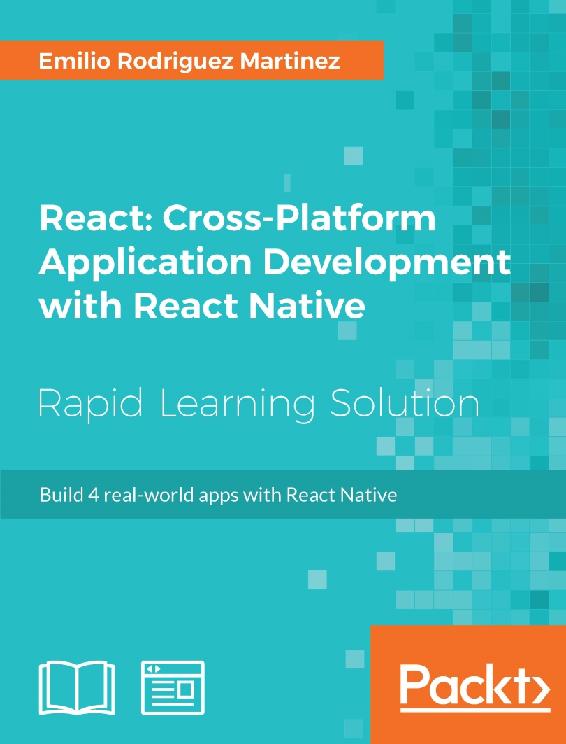Screen dimensions: 566x744
Task: Click title line 'Application Development'
Action: tap(275, 262)
